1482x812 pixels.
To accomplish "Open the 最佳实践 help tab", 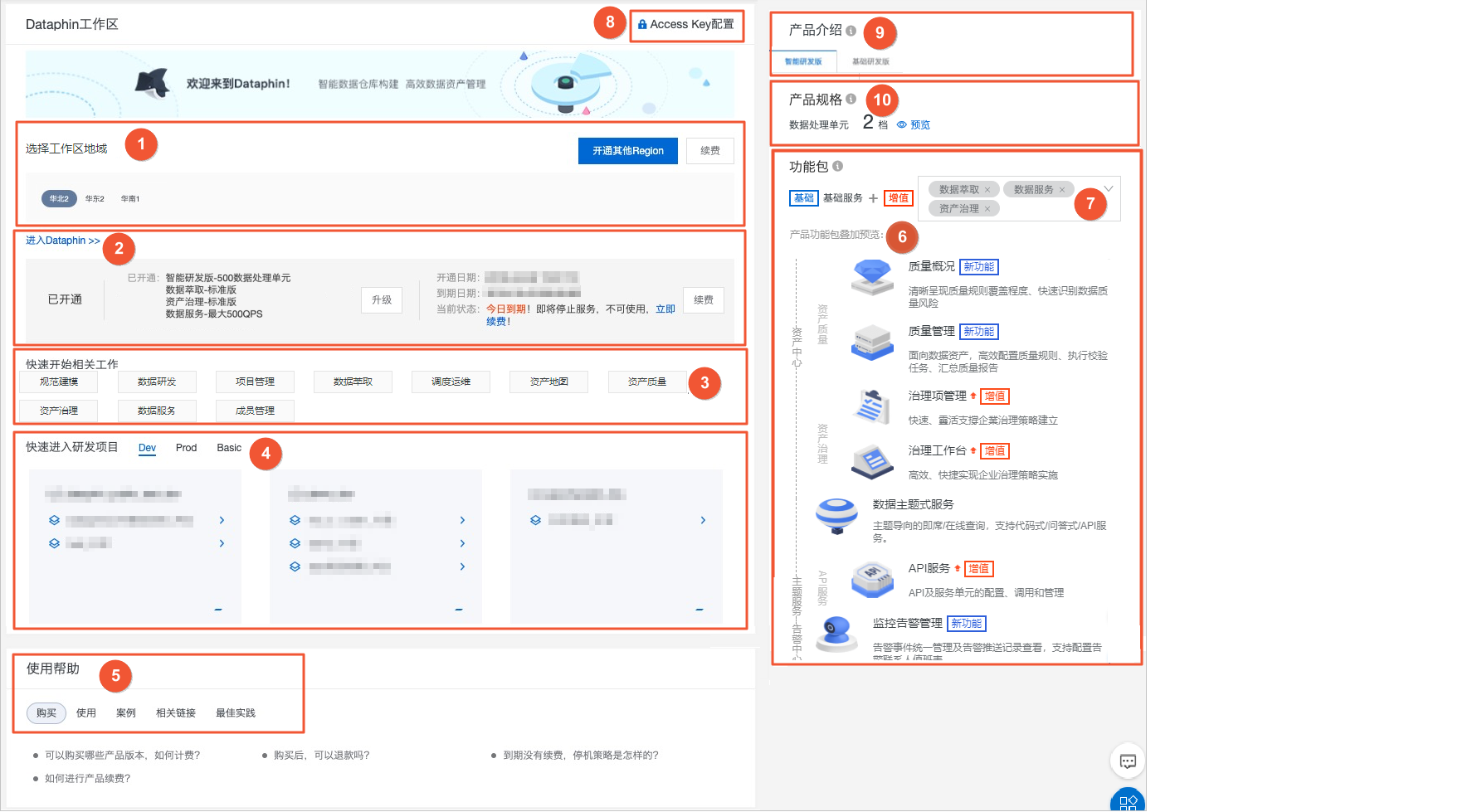I will (x=236, y=713).
